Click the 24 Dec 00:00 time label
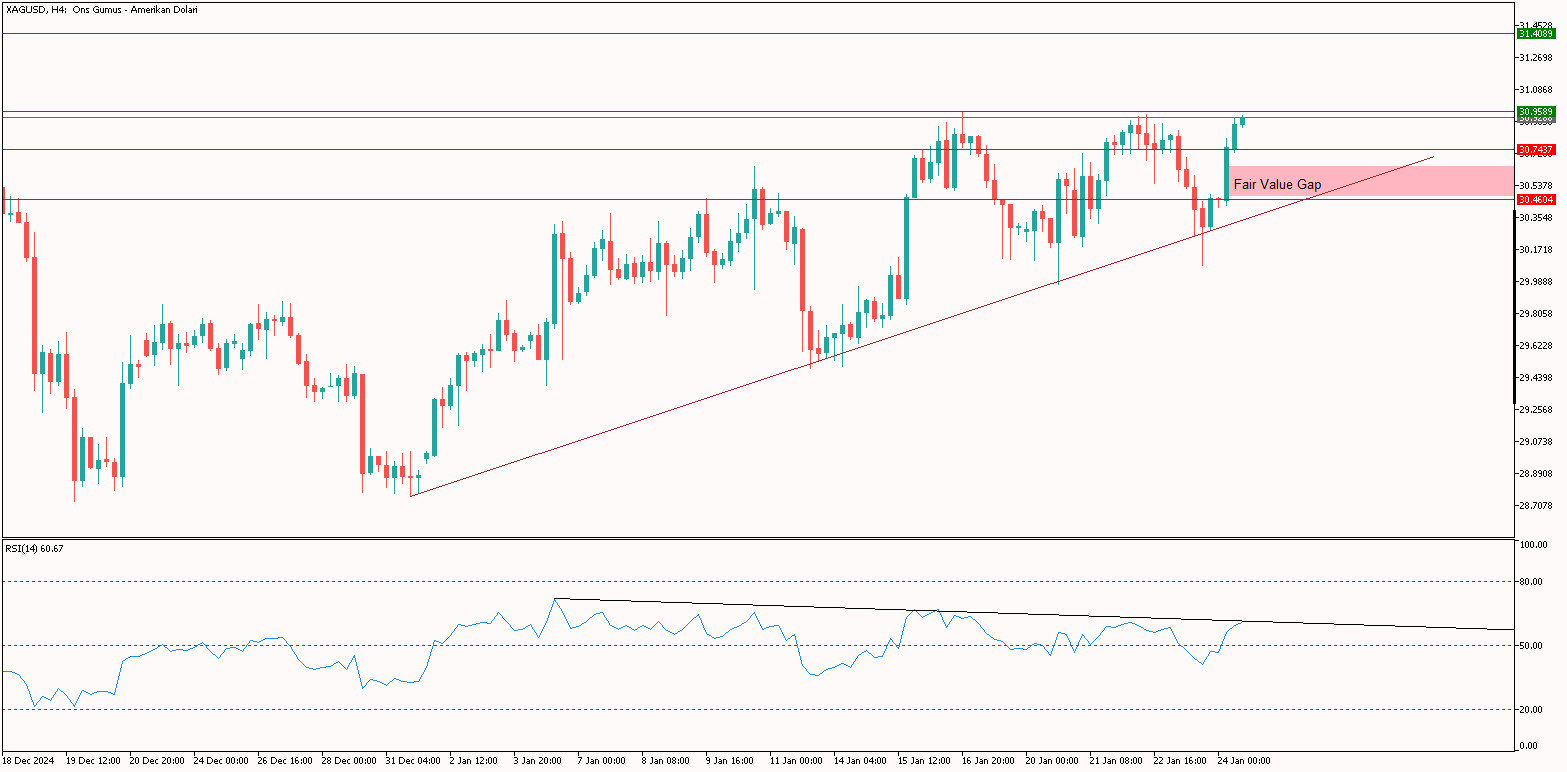Image resolution: width=1567 pixels, height=772 pixels. click(x=222, y=760)
